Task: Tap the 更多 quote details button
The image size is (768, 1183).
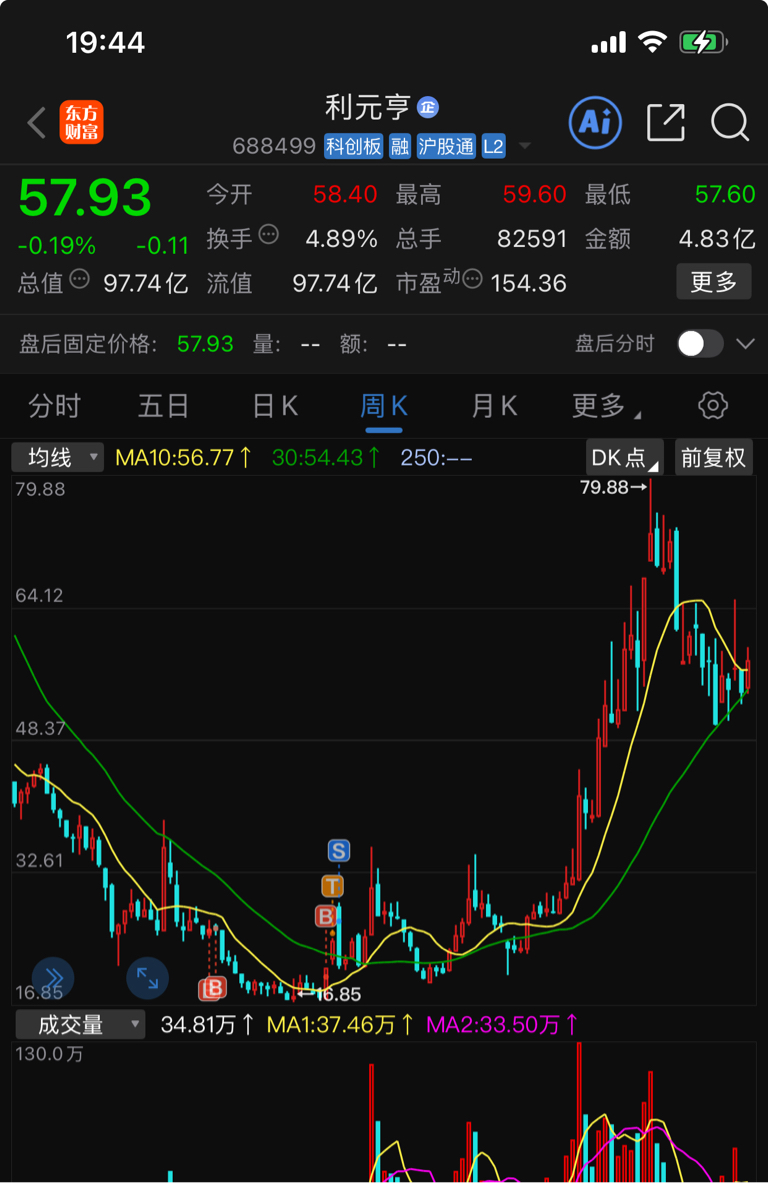Action: pos(714,282)
